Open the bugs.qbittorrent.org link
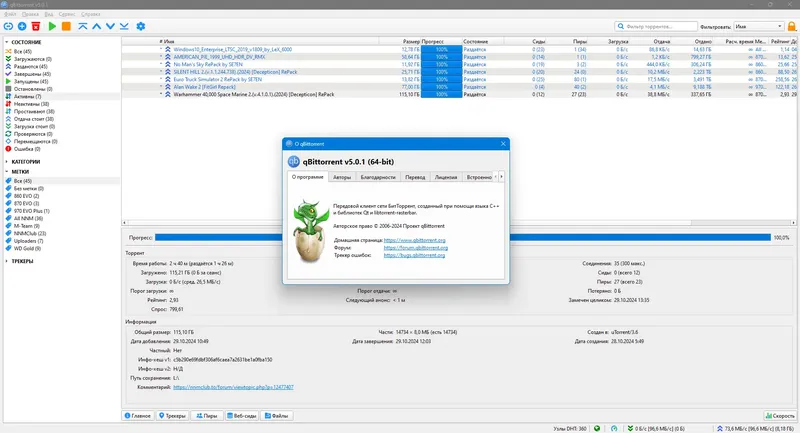The image size is (800, 433). [414, 255]
